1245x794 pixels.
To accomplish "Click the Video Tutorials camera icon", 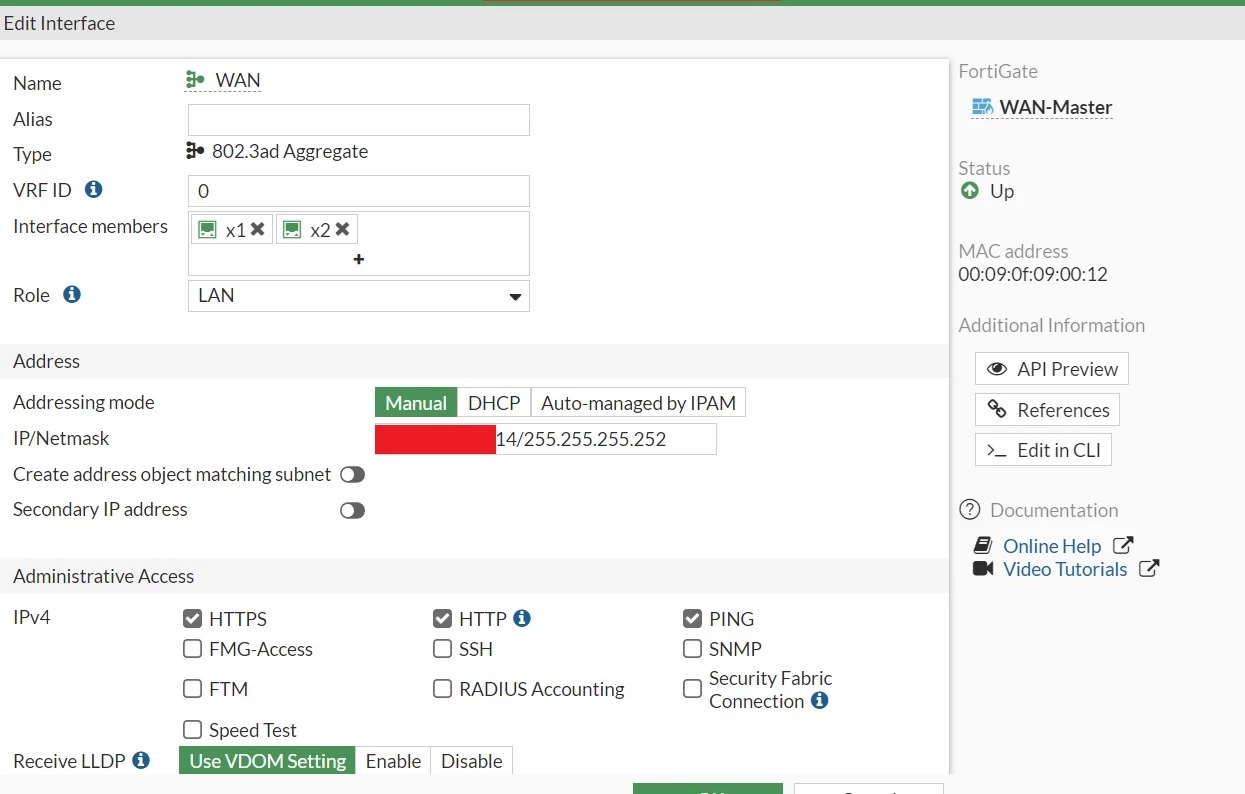I will pyautogui.click(x=983, y=568).
